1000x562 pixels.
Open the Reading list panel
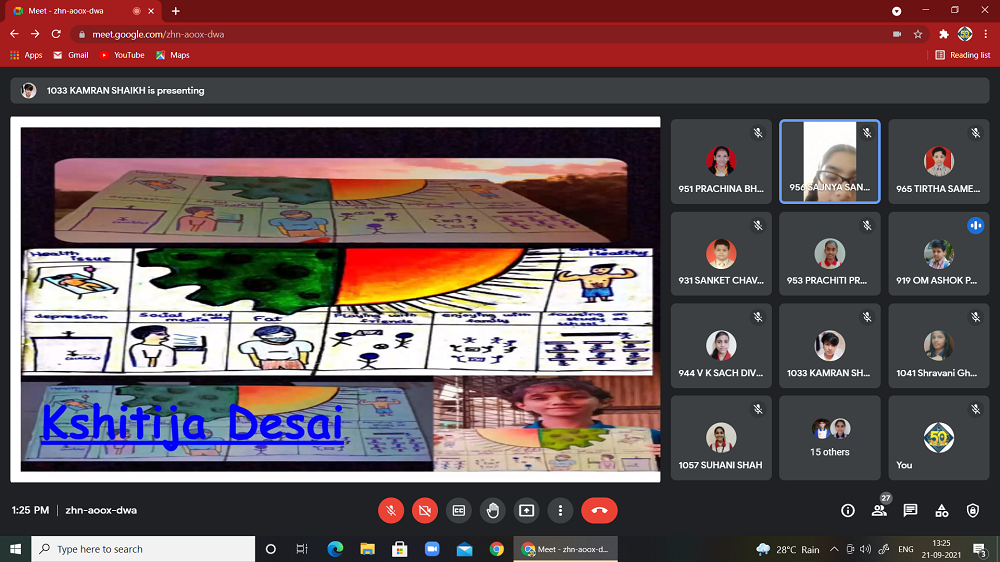(x=963, y=55)
